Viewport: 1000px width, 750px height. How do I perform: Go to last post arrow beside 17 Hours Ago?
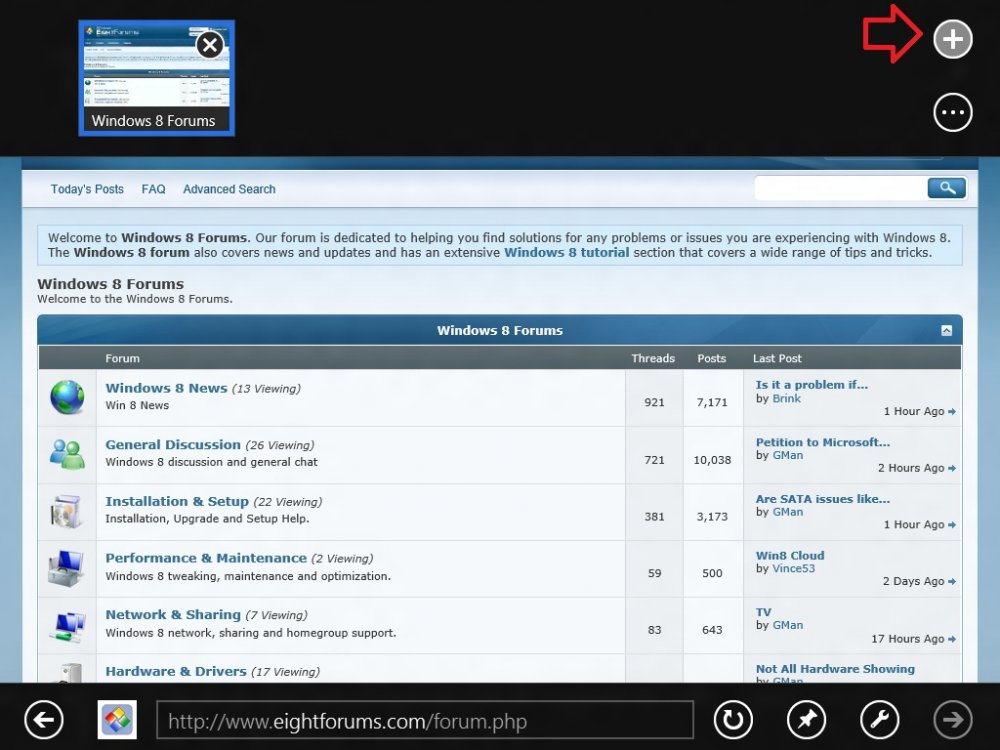952,639
